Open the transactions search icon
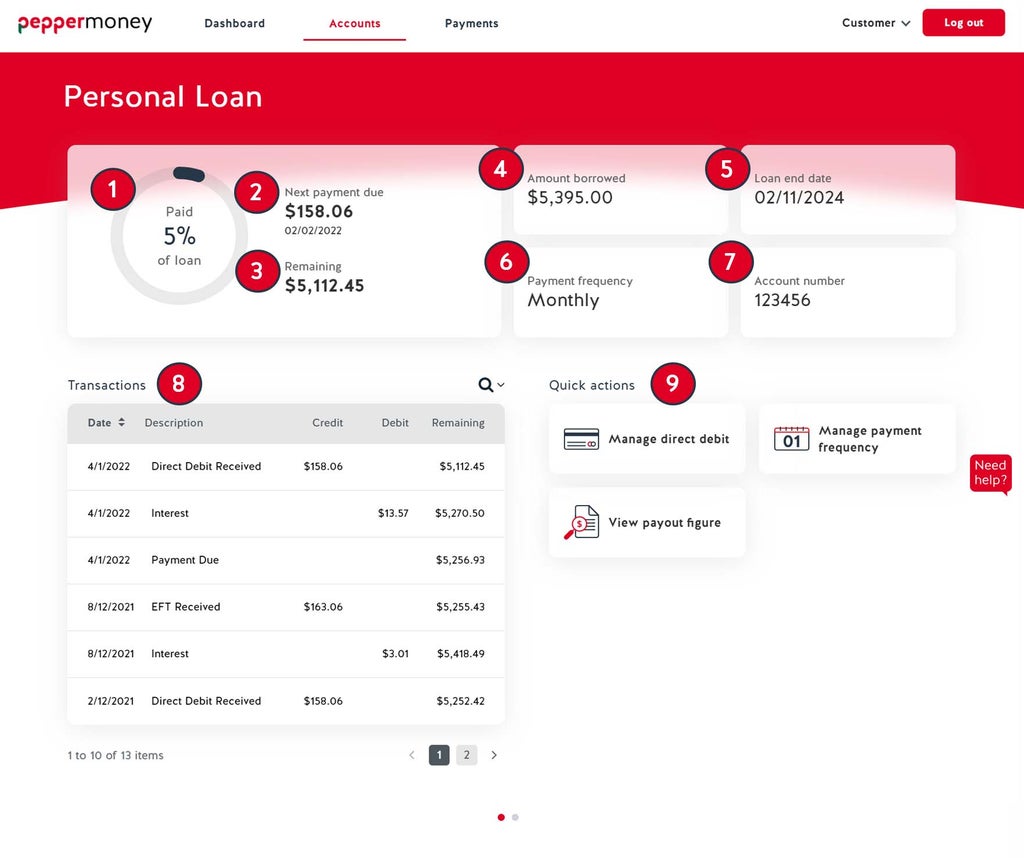The width and height of the screenshot is (1024, 858). pos(486,384)
